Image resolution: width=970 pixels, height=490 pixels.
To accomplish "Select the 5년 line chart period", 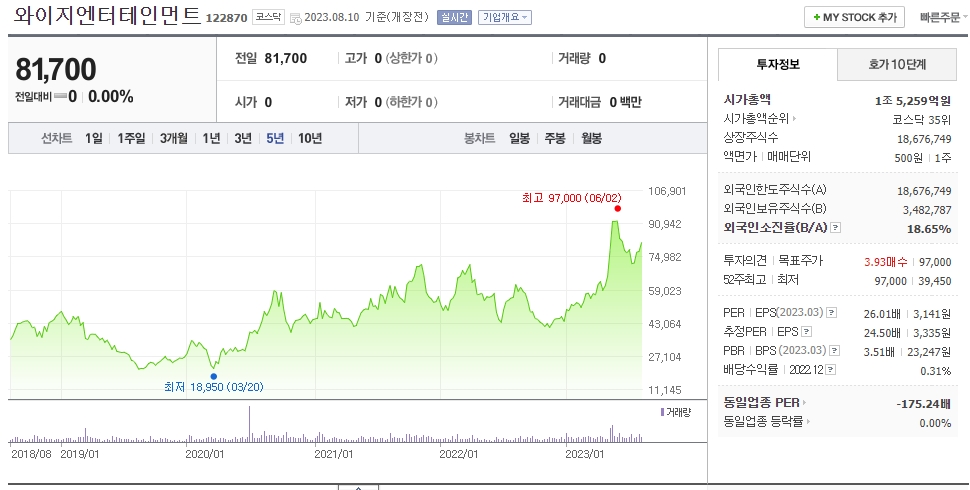I will coord(275,139).
